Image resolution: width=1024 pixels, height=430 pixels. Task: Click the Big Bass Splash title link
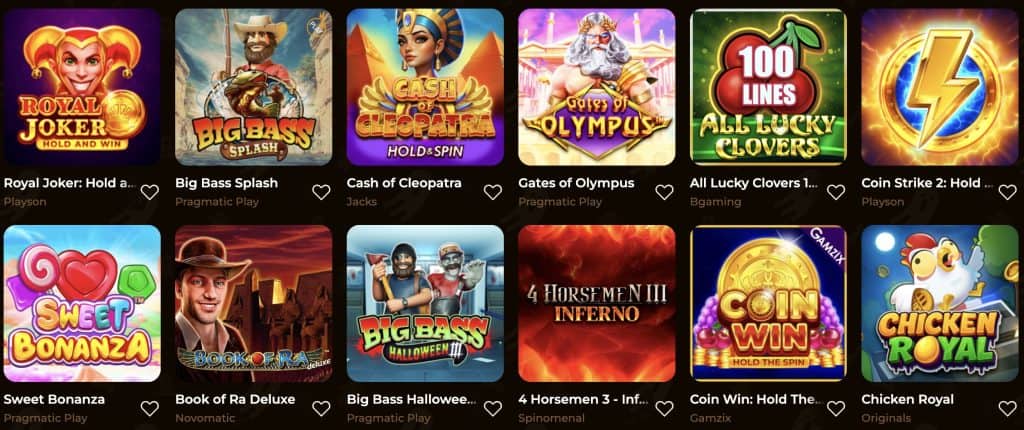coord(227,183)
